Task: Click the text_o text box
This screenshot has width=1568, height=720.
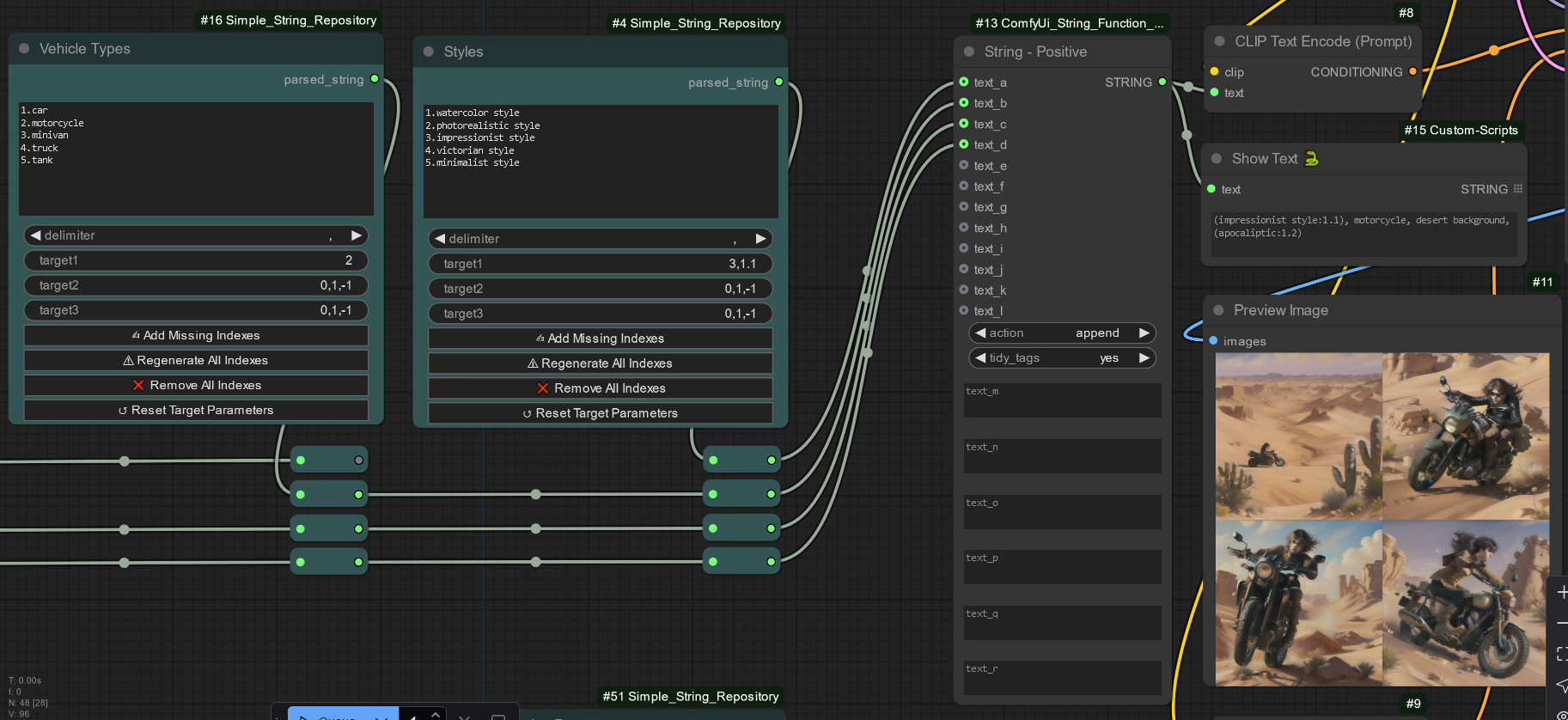Action: (1062, 512)
